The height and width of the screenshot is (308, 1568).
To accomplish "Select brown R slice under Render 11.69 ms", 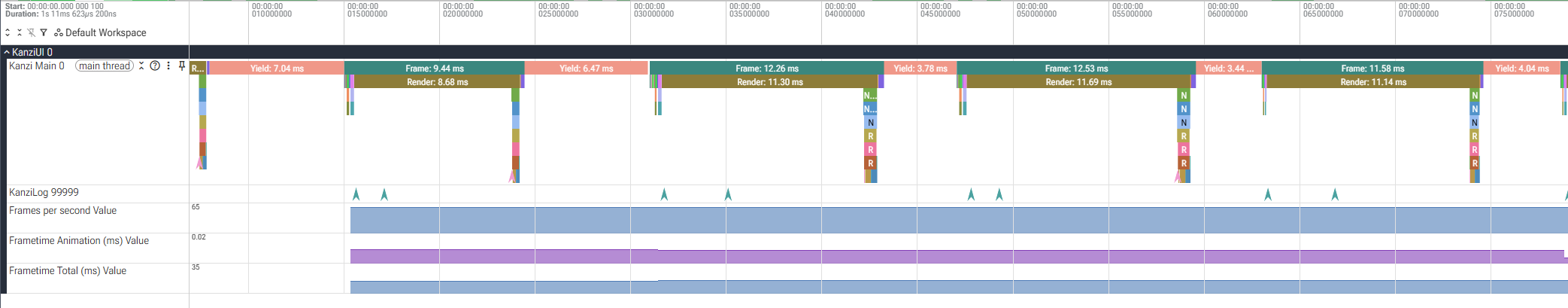I will [x=1184, y=163].
